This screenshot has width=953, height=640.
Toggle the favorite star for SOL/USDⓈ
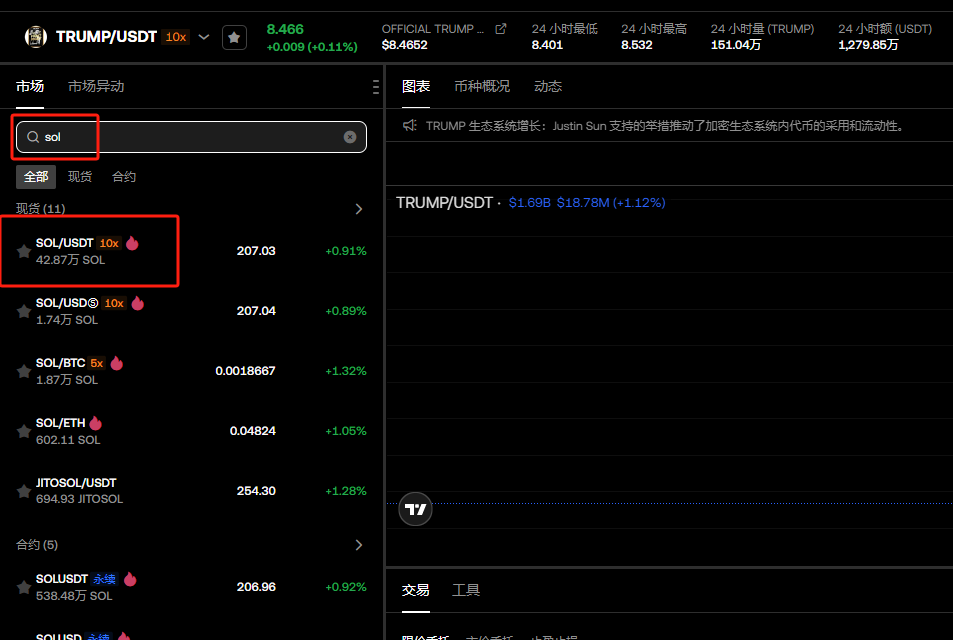click(24, 311)
